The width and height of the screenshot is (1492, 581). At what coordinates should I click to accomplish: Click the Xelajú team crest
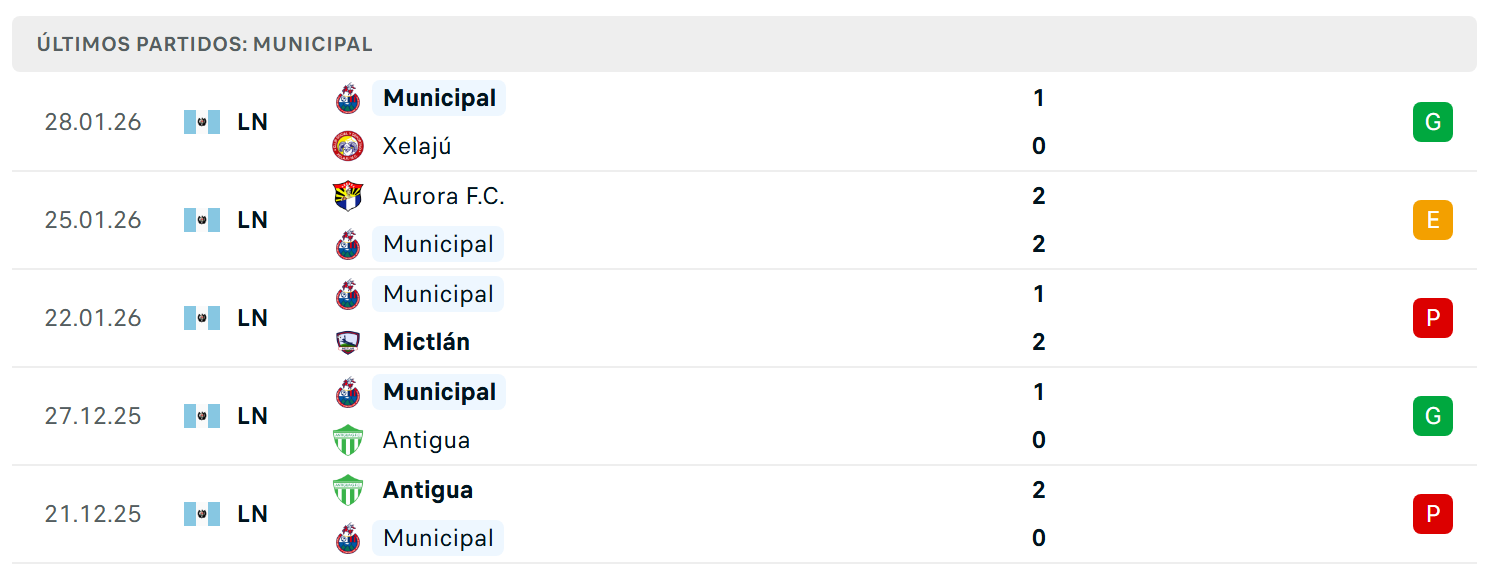click(x=348, y=146)
